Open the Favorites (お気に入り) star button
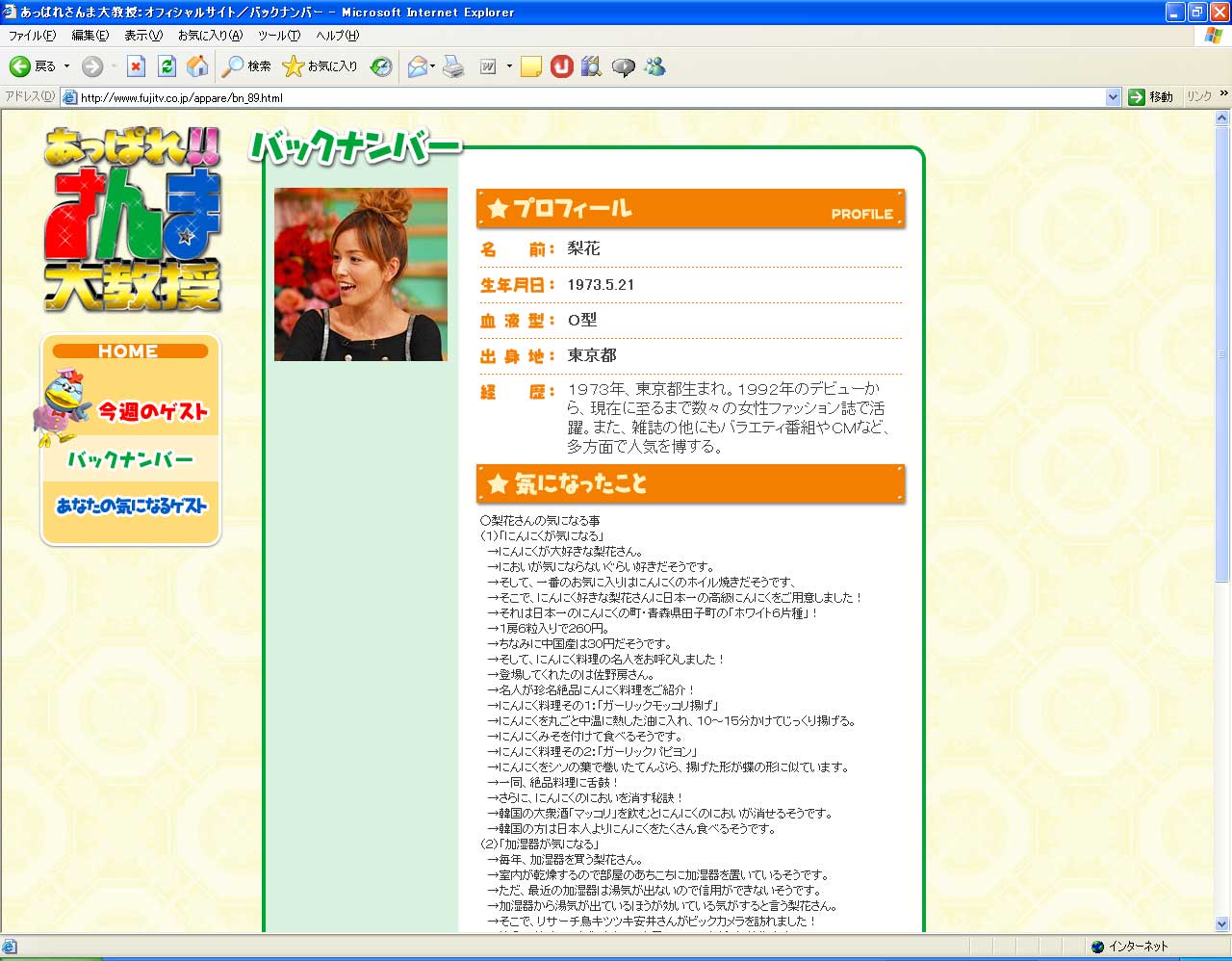 pyautogui.click(x=320, y=66)
